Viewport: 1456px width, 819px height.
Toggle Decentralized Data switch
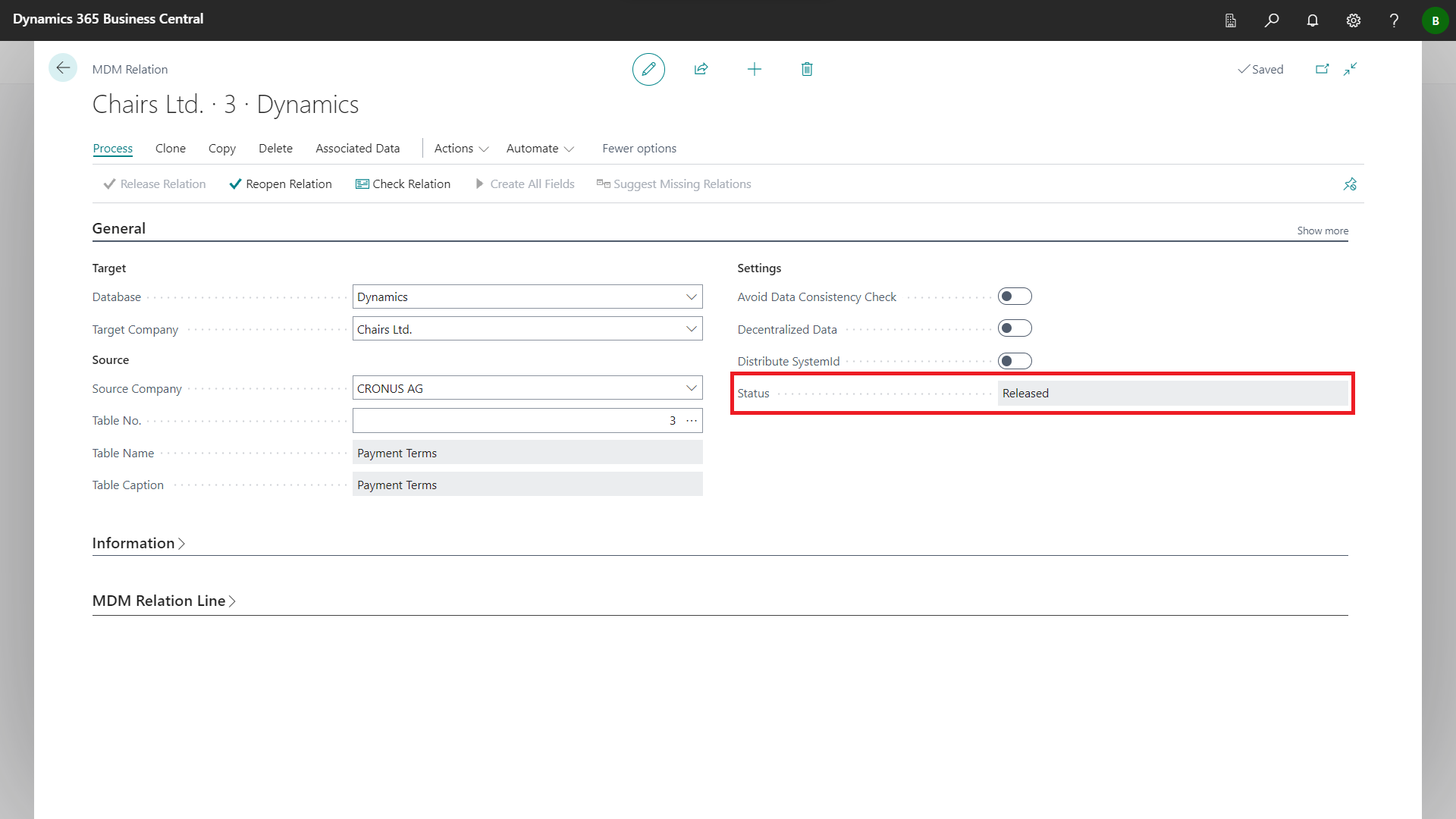tap(1015, 328)
